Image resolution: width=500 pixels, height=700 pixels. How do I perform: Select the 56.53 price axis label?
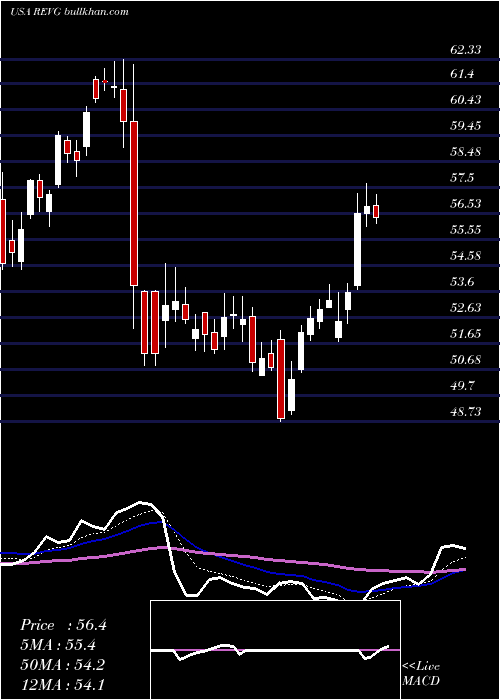point(466,204)
